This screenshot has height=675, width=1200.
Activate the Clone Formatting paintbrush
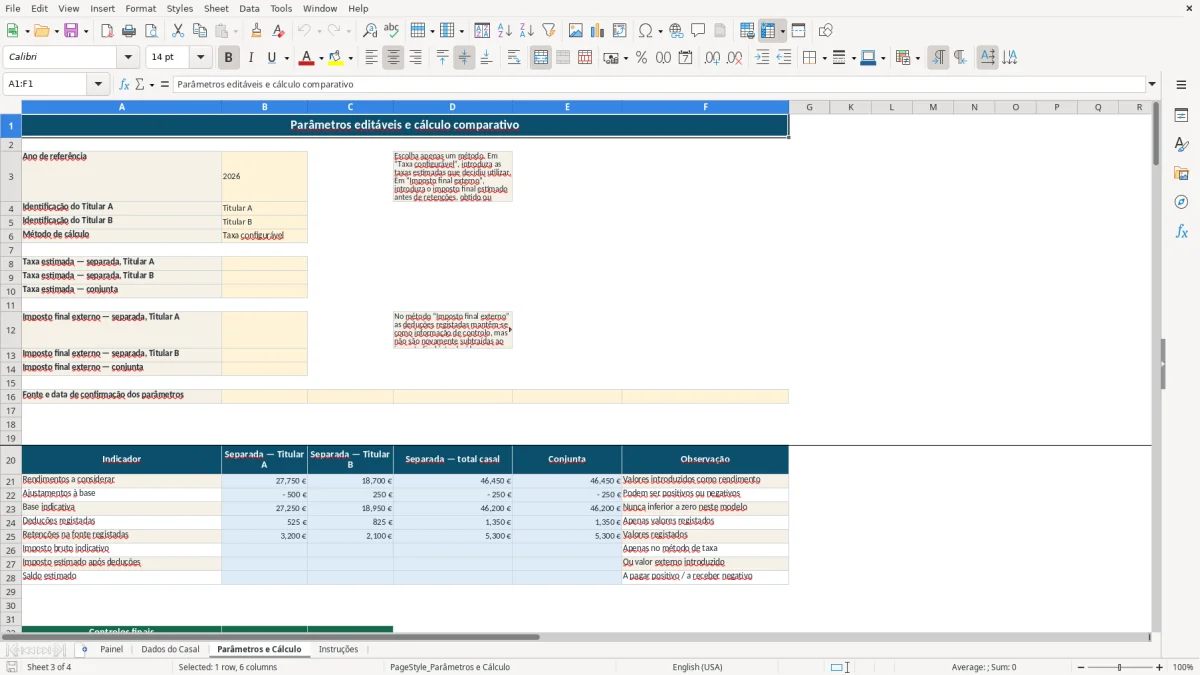click(257, 31)
